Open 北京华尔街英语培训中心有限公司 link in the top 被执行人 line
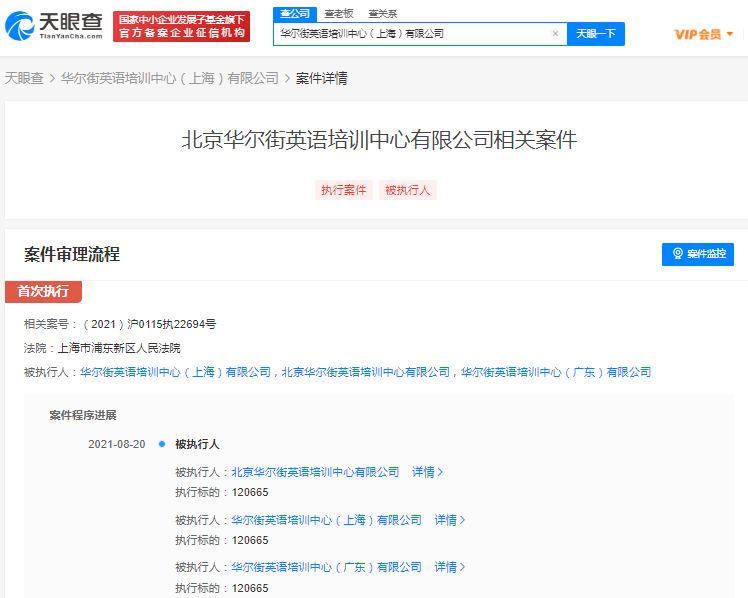Viewport: 748px width, 598px height. [x=365, y=372]
